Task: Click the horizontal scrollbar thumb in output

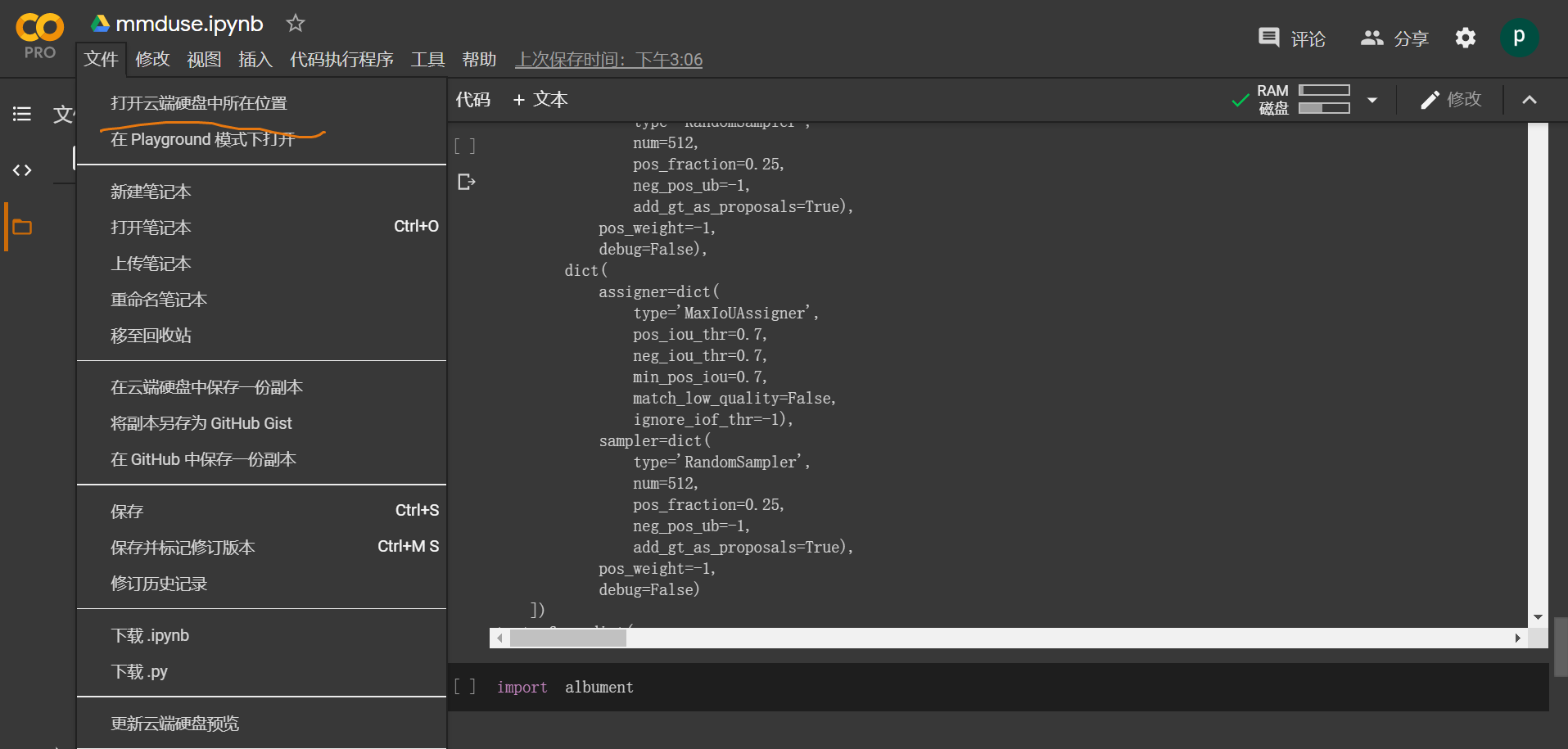Action: tap(567, 638)
